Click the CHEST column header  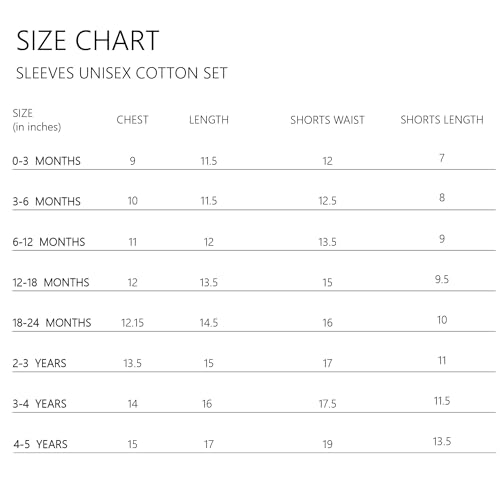pyautogui.click(x=132, y=120)
